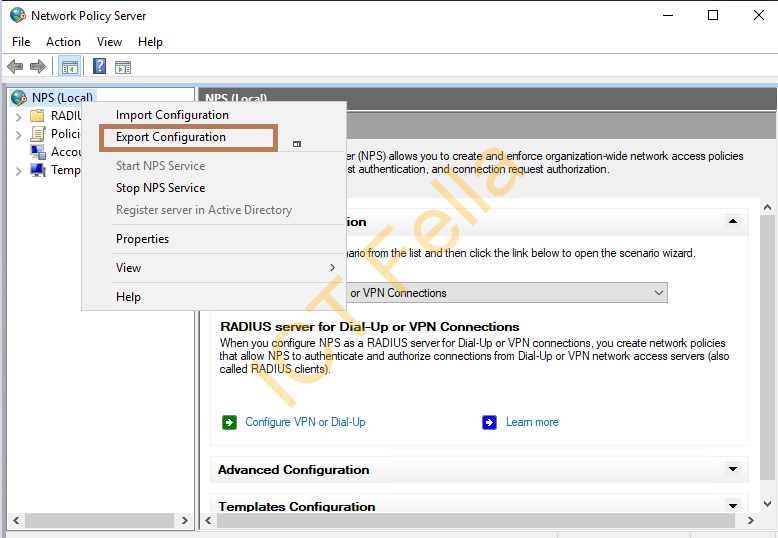This screenshot has width=778, height=538.
Task: Select NPS (Local) root tree node
Action: 62,98
